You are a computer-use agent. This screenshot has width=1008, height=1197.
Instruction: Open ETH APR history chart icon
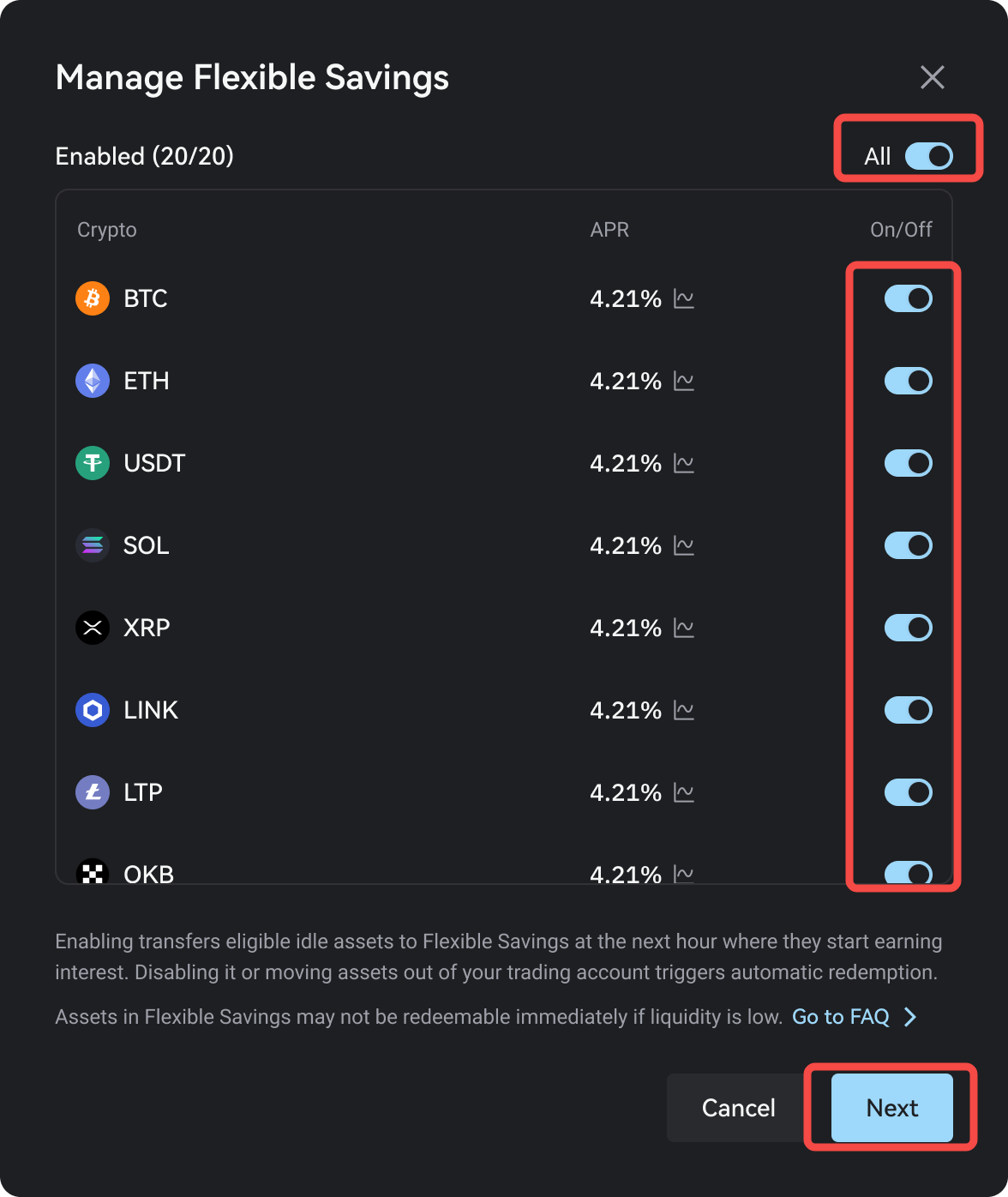click(684, 381)
